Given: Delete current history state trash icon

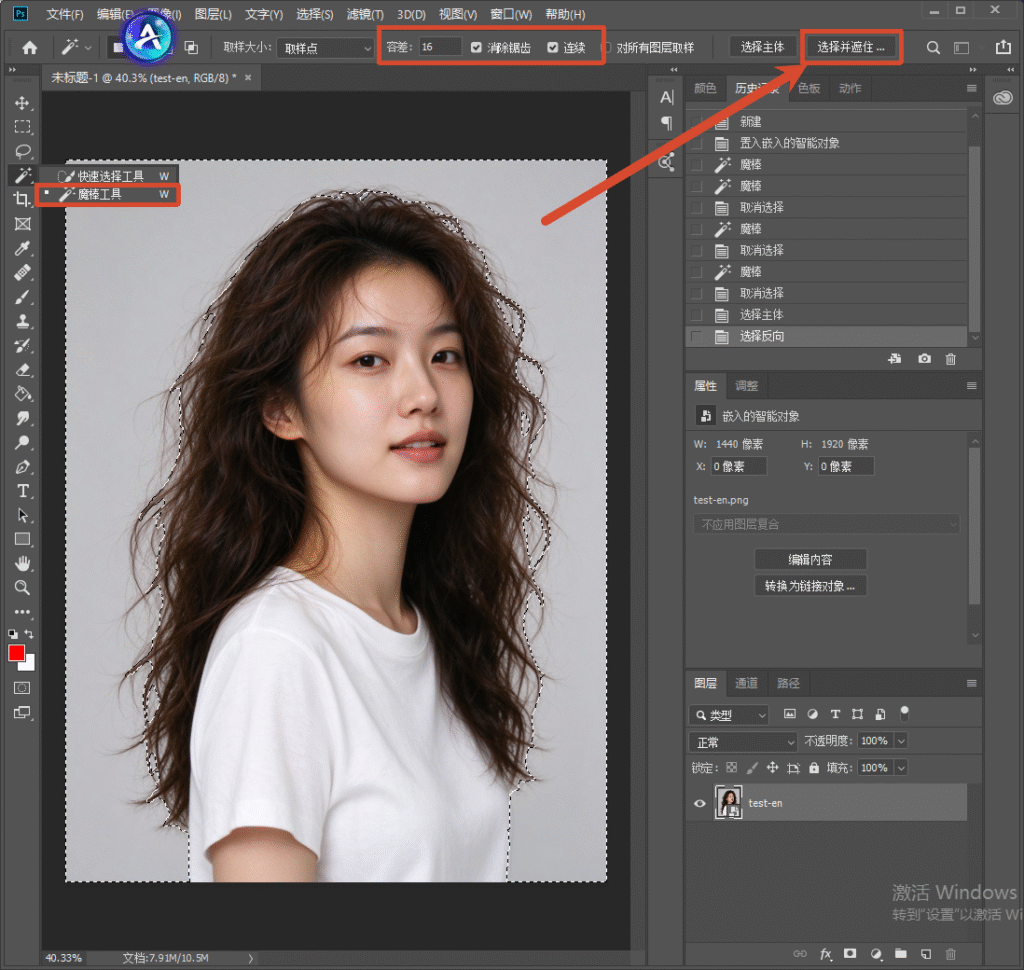Looking at the screenshot, I should [951, 359].
